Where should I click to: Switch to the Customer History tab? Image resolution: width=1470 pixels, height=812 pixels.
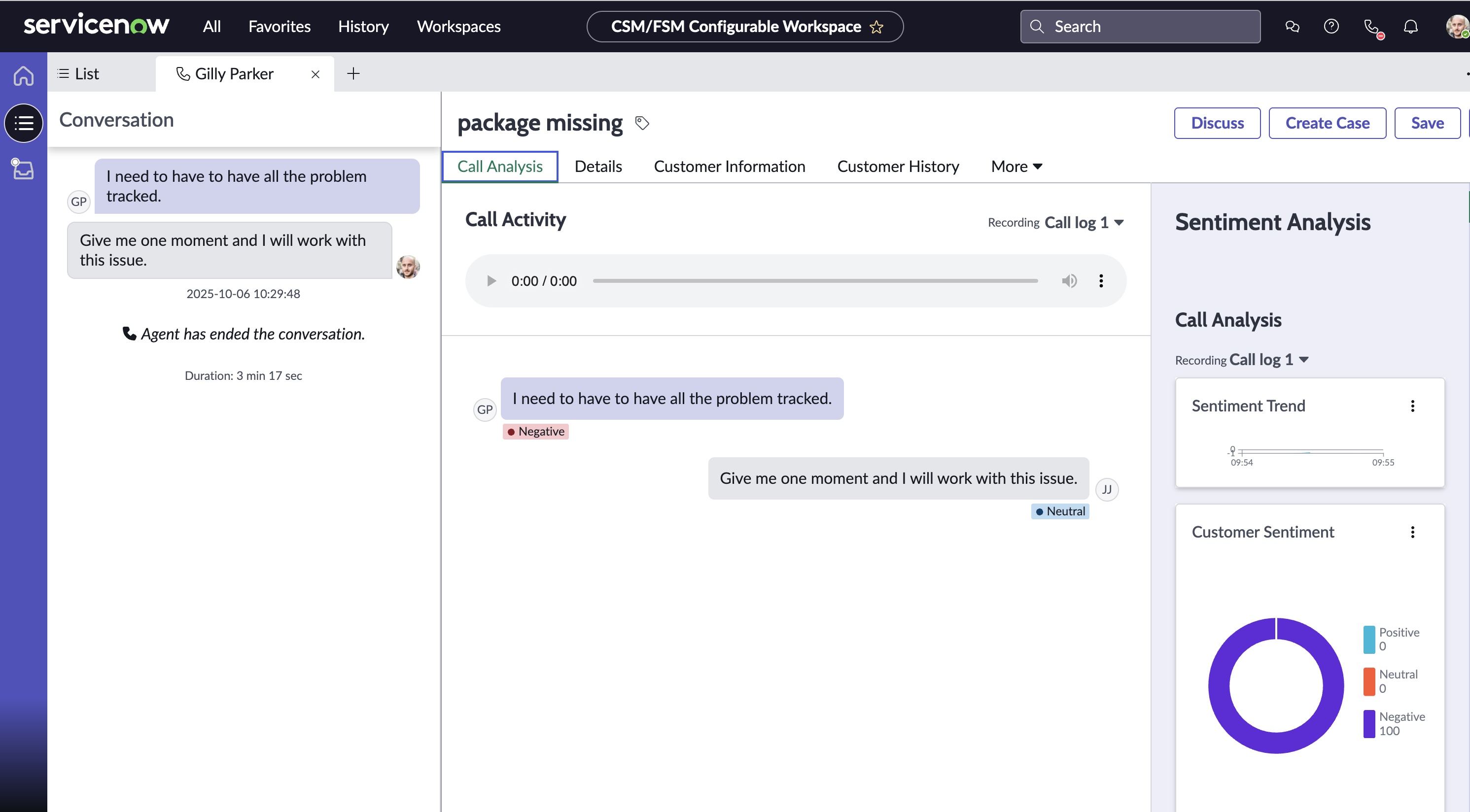[x=898, y=167]
